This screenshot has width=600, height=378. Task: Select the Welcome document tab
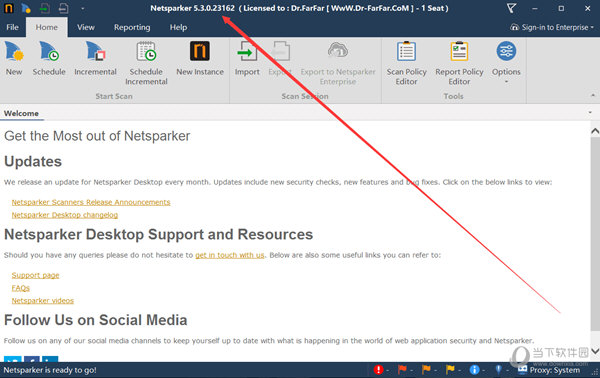click(x=21, y=113)
